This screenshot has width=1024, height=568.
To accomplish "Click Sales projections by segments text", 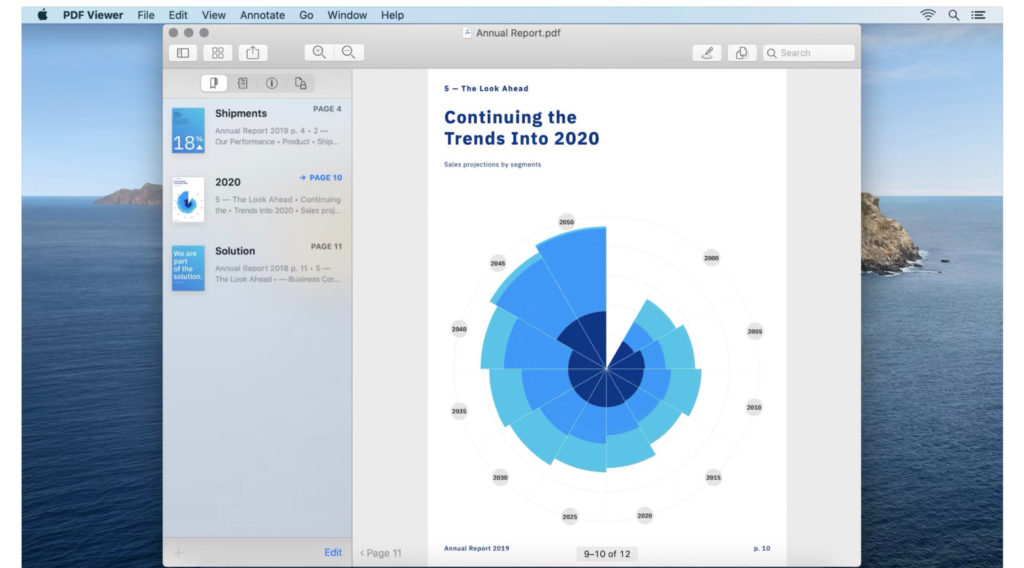I will point(492,165).
